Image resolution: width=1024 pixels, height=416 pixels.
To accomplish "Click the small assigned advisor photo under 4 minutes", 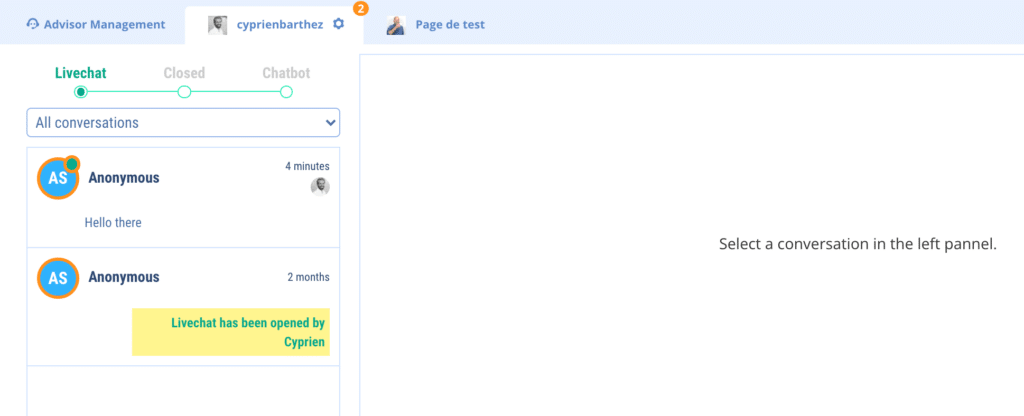I will 320,186.
